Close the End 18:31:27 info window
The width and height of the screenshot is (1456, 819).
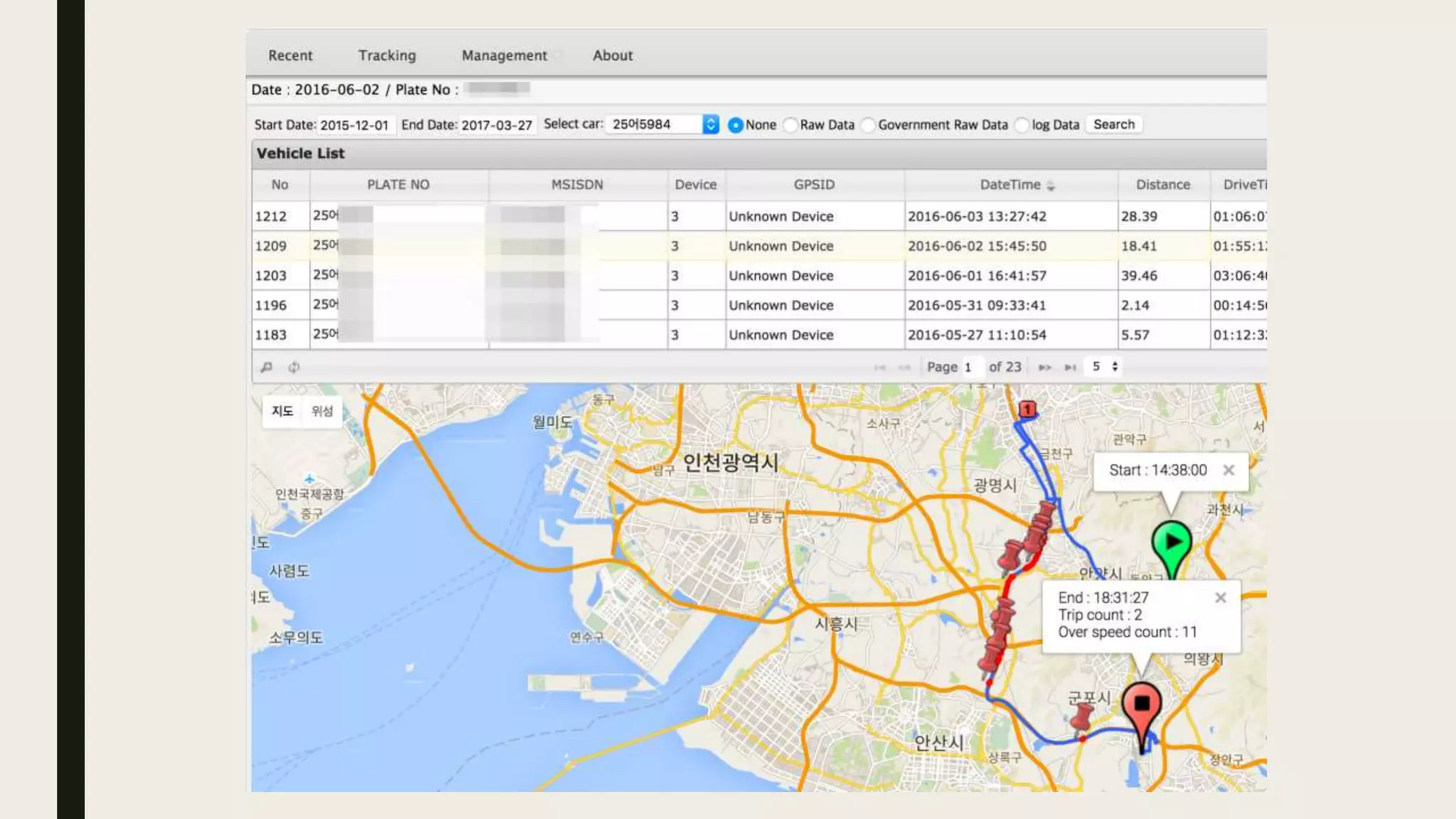pyautogui.click(x=1220, y=598)
